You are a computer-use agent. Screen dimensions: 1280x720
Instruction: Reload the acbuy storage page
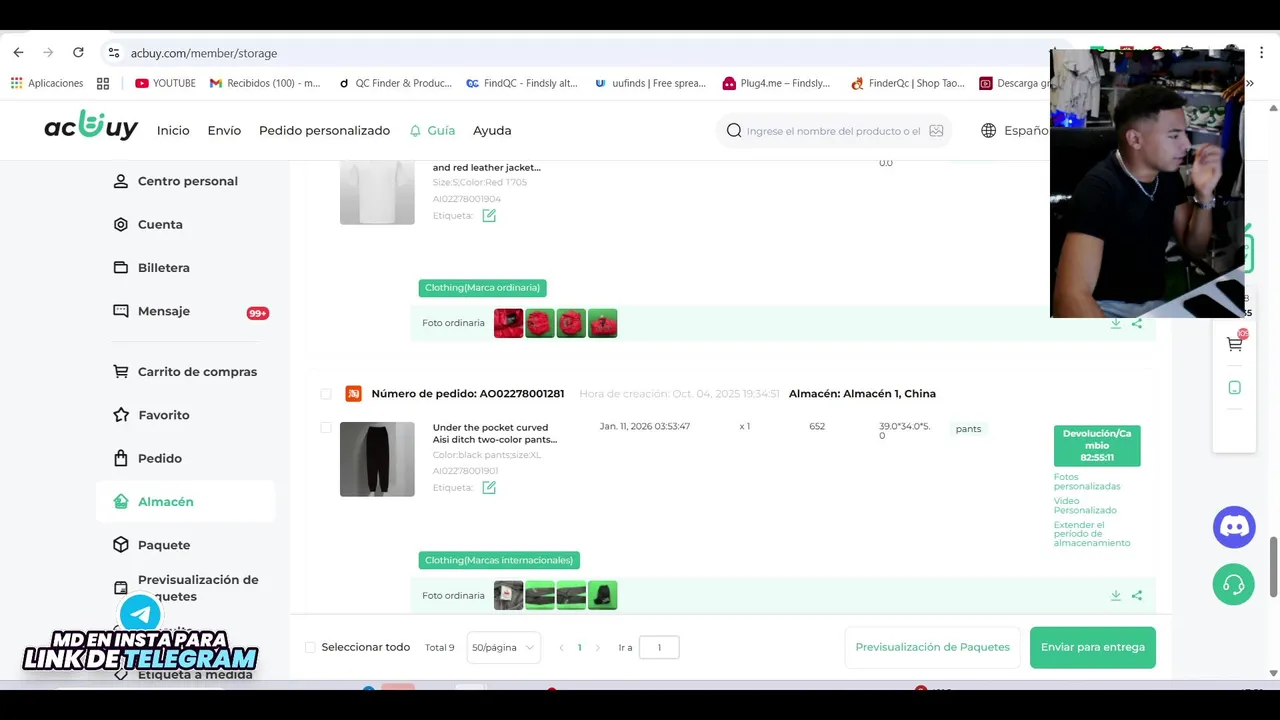coord(78,52)
